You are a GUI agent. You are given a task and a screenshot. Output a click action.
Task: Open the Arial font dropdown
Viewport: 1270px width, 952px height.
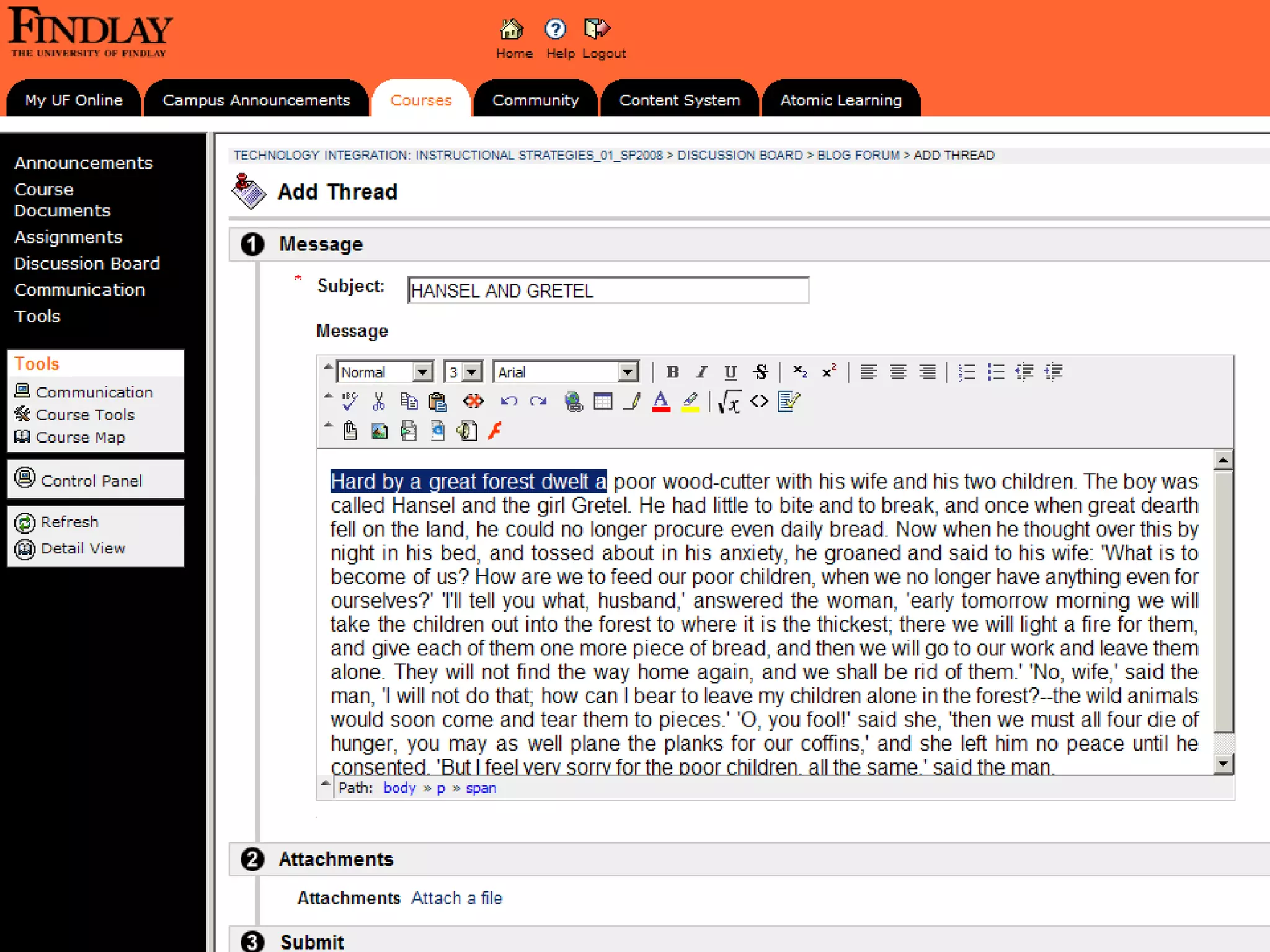point(628,372)
